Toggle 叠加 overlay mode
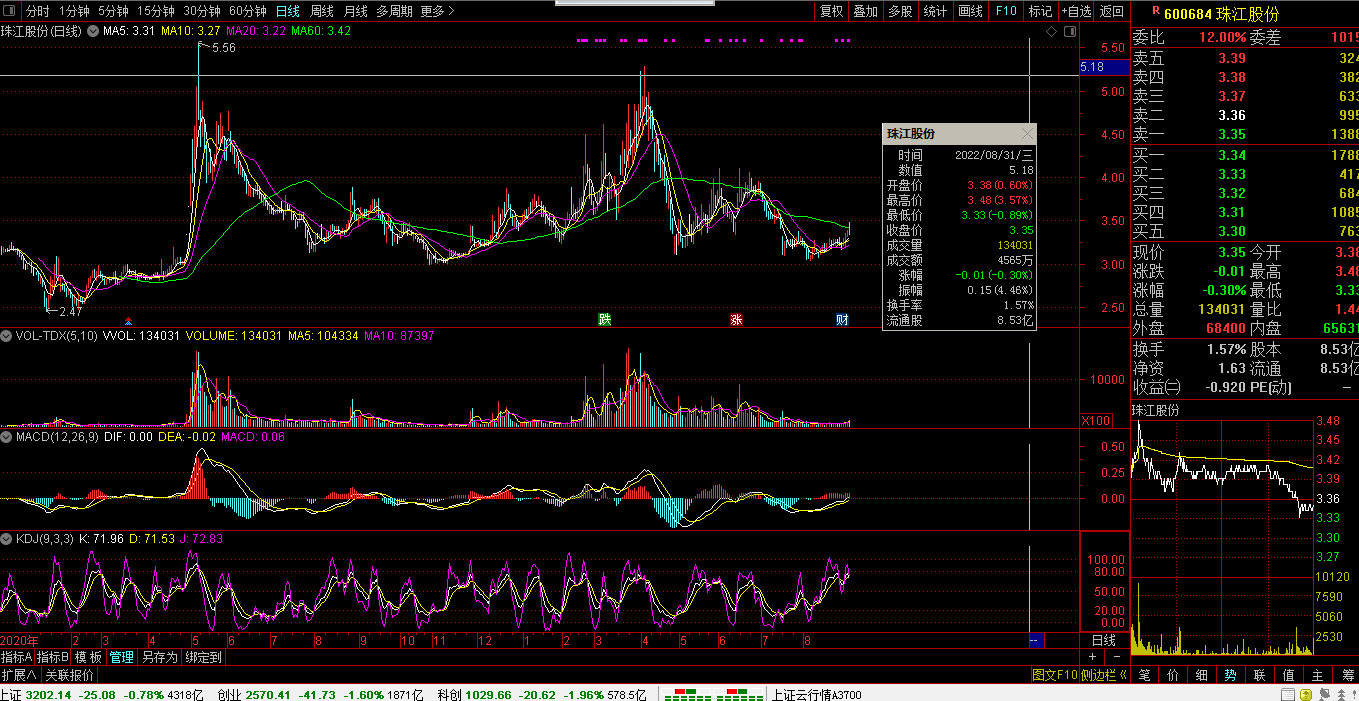Viewport: 1359px width, 701px height. (865, 11)
